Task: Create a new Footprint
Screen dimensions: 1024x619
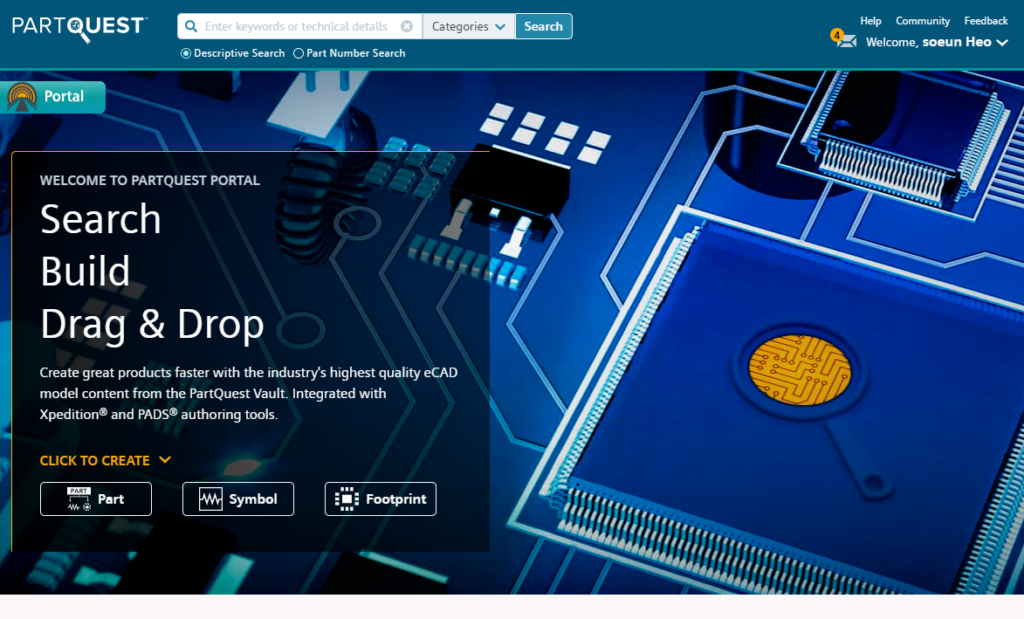Action: (380, 499)
